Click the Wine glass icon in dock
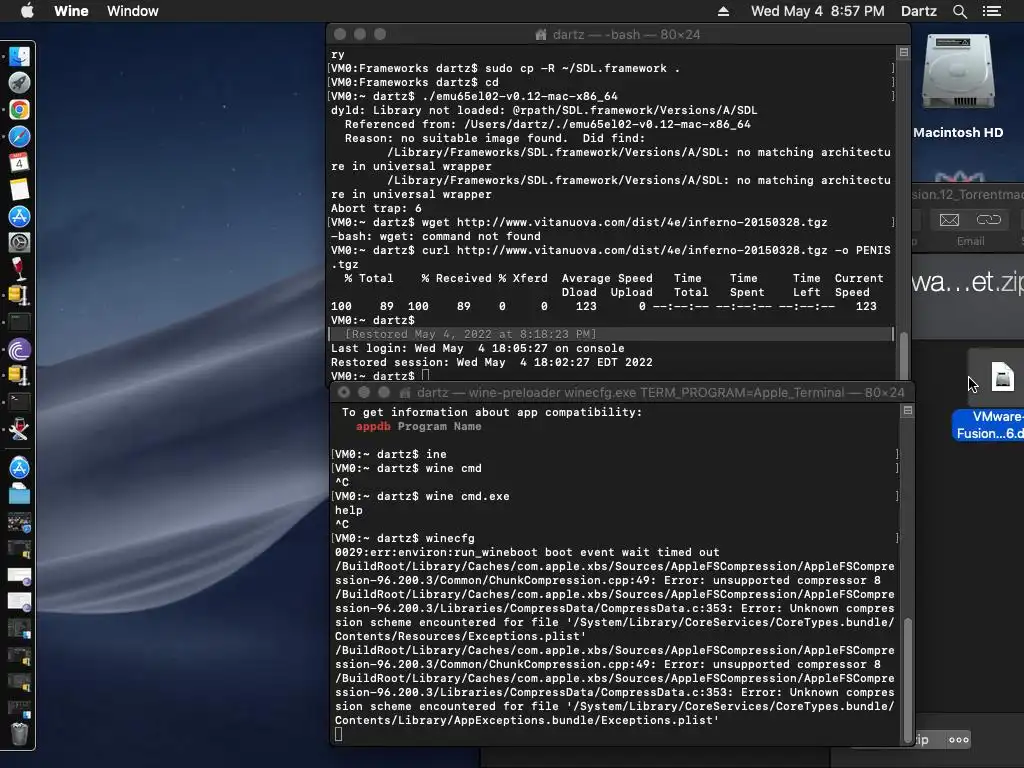This screenshot has height=768, width=1024. (x=19, y=269)
